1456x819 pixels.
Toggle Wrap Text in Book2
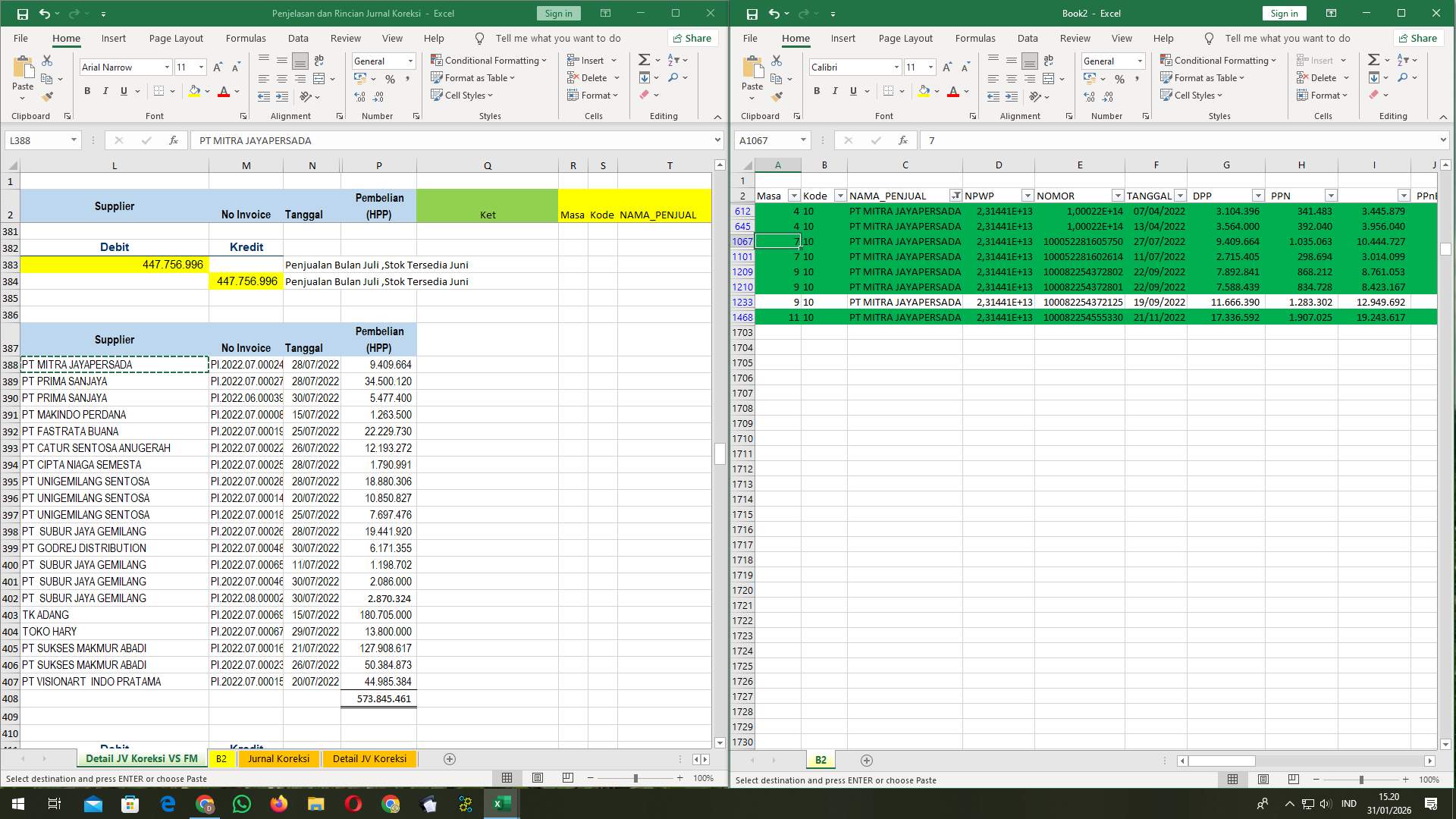click(x=1049, y=61)
